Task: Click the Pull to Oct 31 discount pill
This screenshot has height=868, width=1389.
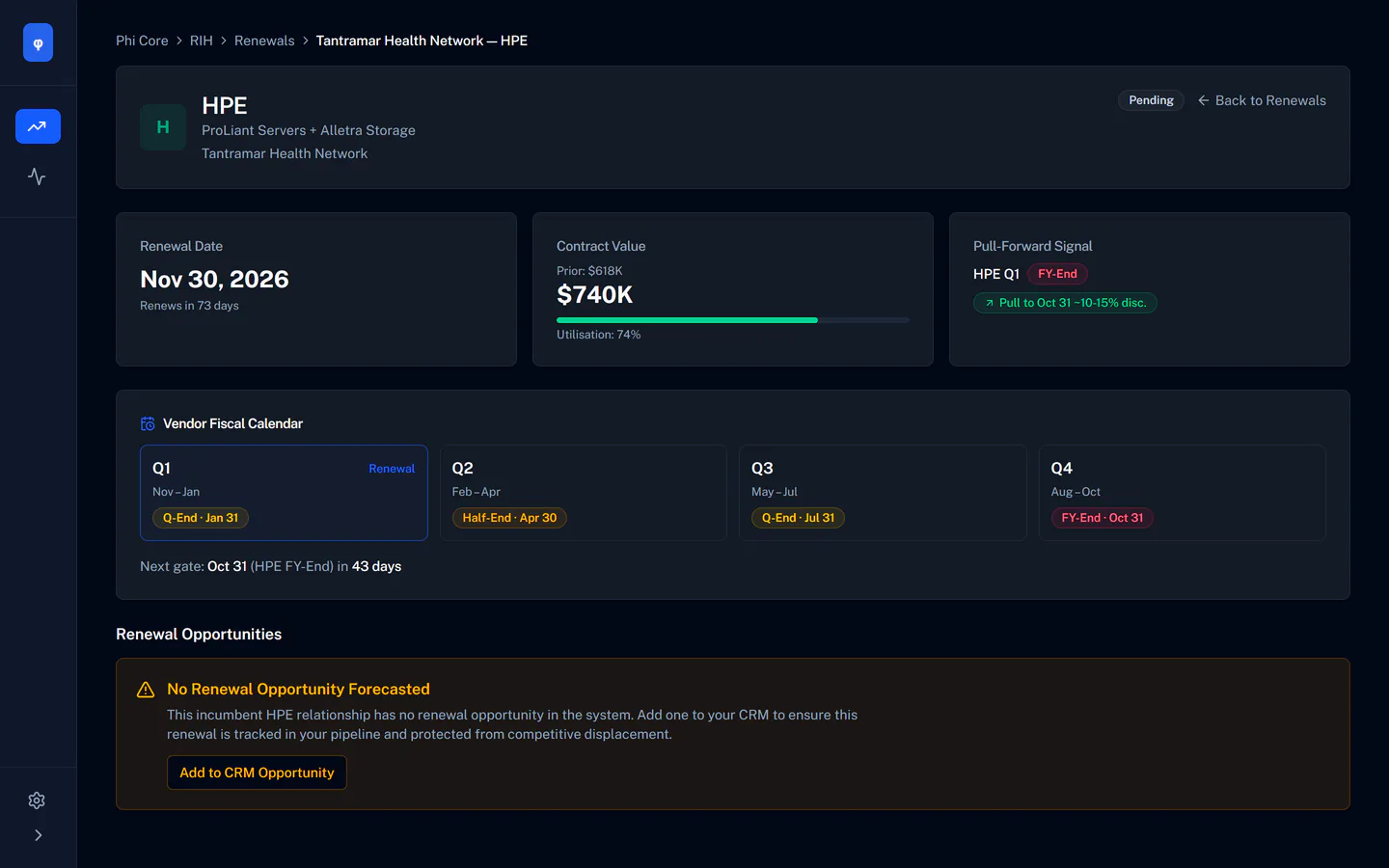Action: 1065,303
